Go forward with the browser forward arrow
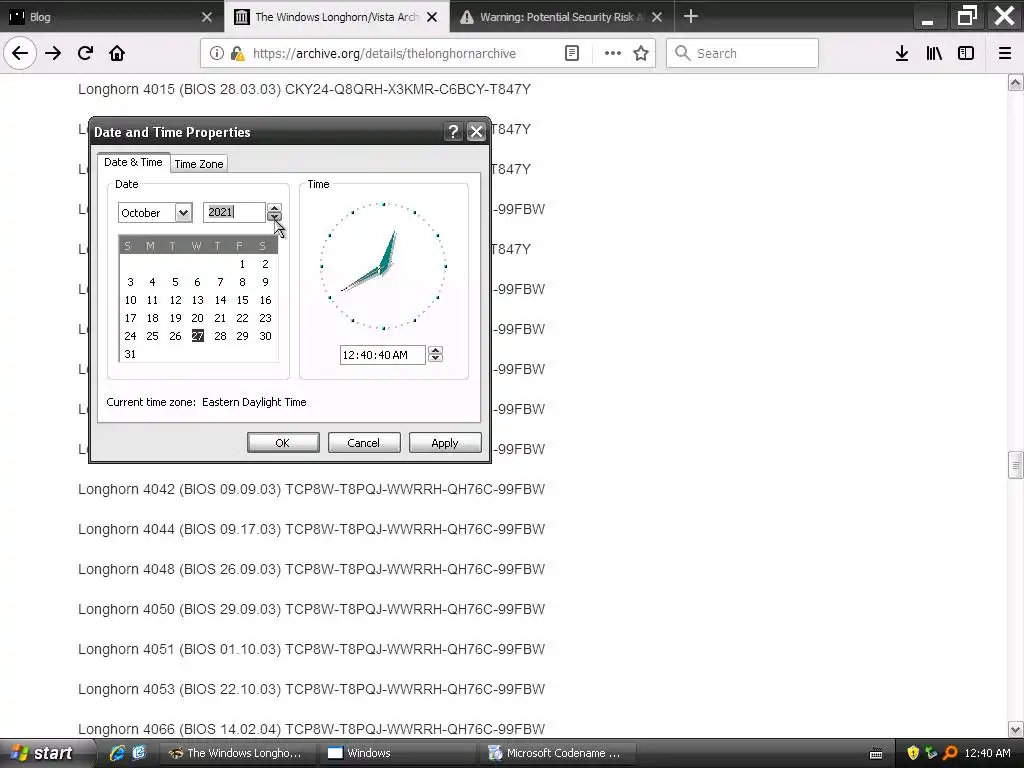The width and height of the screenshot is (1024, 768). click(53, 54)
